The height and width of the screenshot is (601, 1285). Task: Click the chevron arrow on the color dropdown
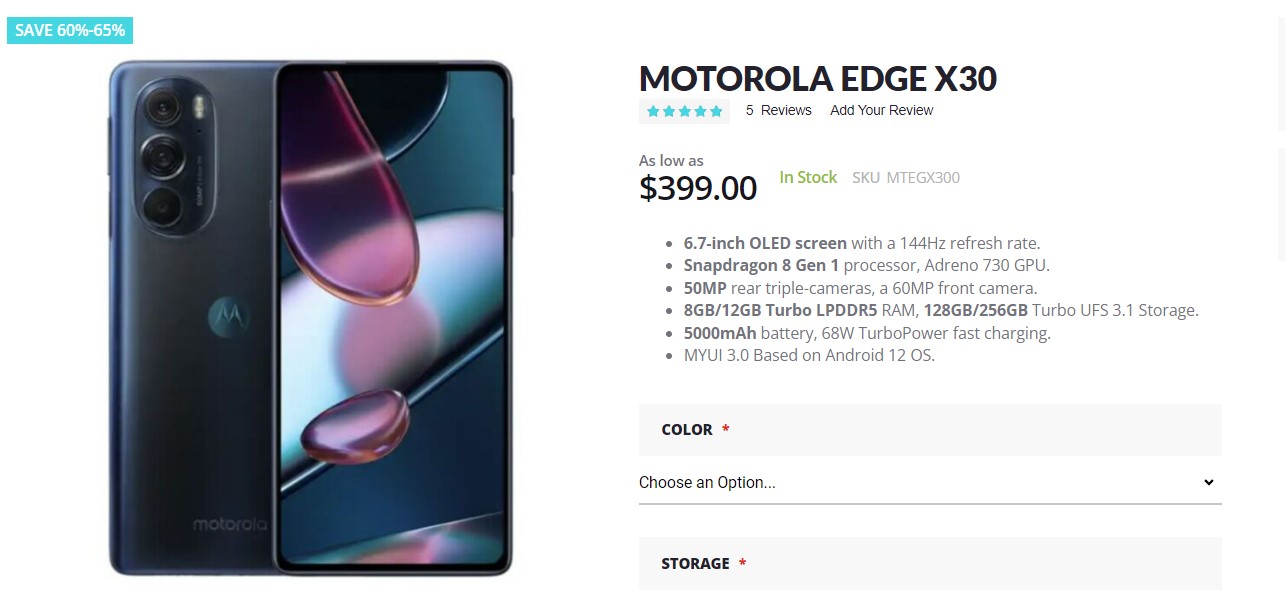point(1208,482)
